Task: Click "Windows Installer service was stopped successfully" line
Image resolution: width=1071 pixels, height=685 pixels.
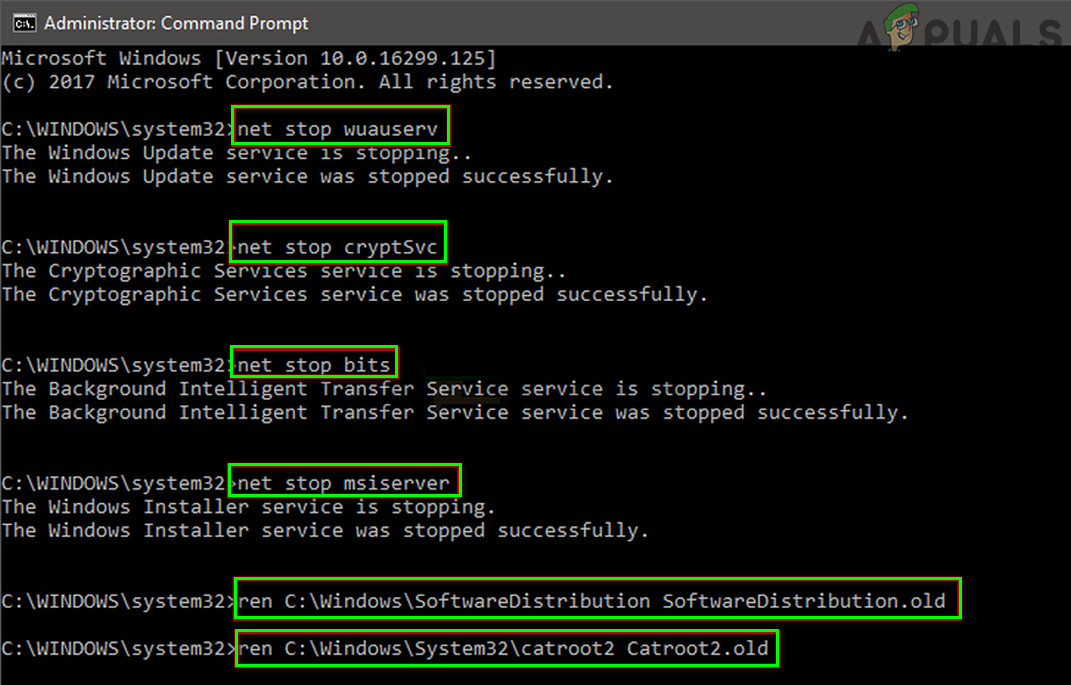Action: (325, 531)
